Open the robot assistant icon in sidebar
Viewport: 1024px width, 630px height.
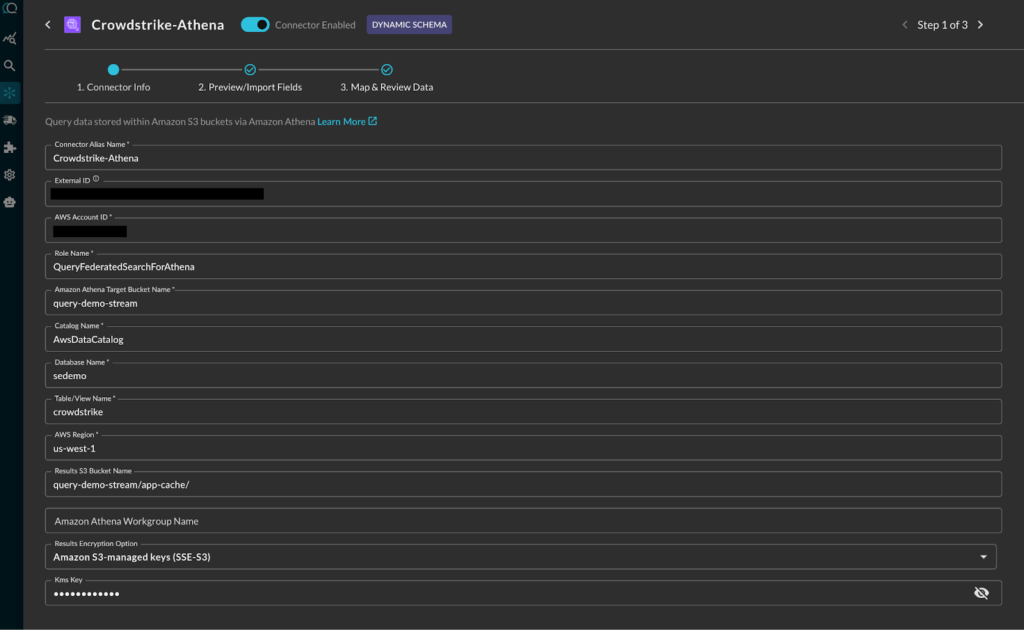point(10,201)
